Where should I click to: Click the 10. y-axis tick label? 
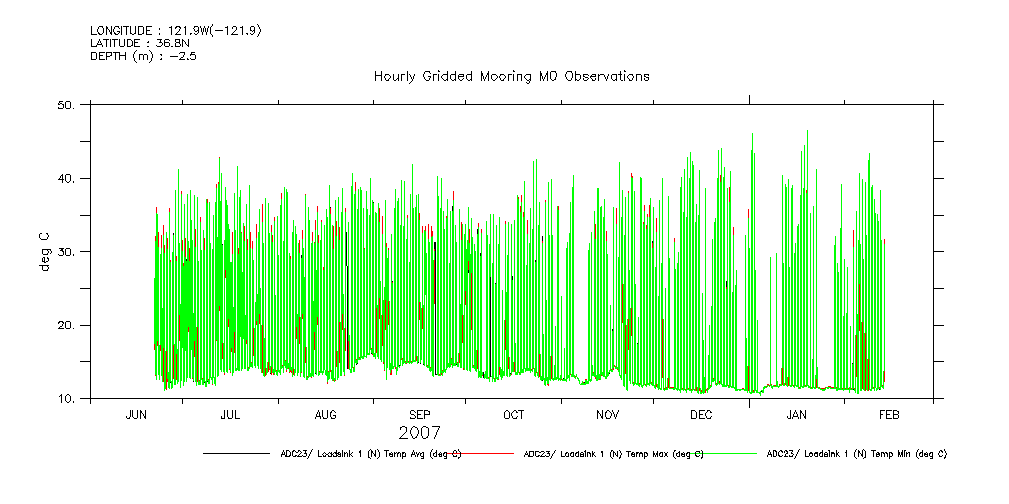(x=67, y=399)
